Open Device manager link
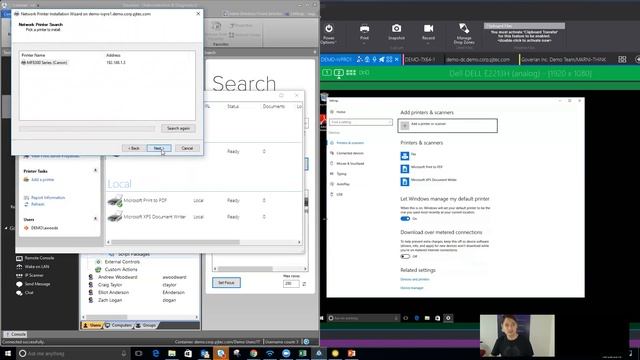Viewport: 640px width, 360px height. point(412,288)
